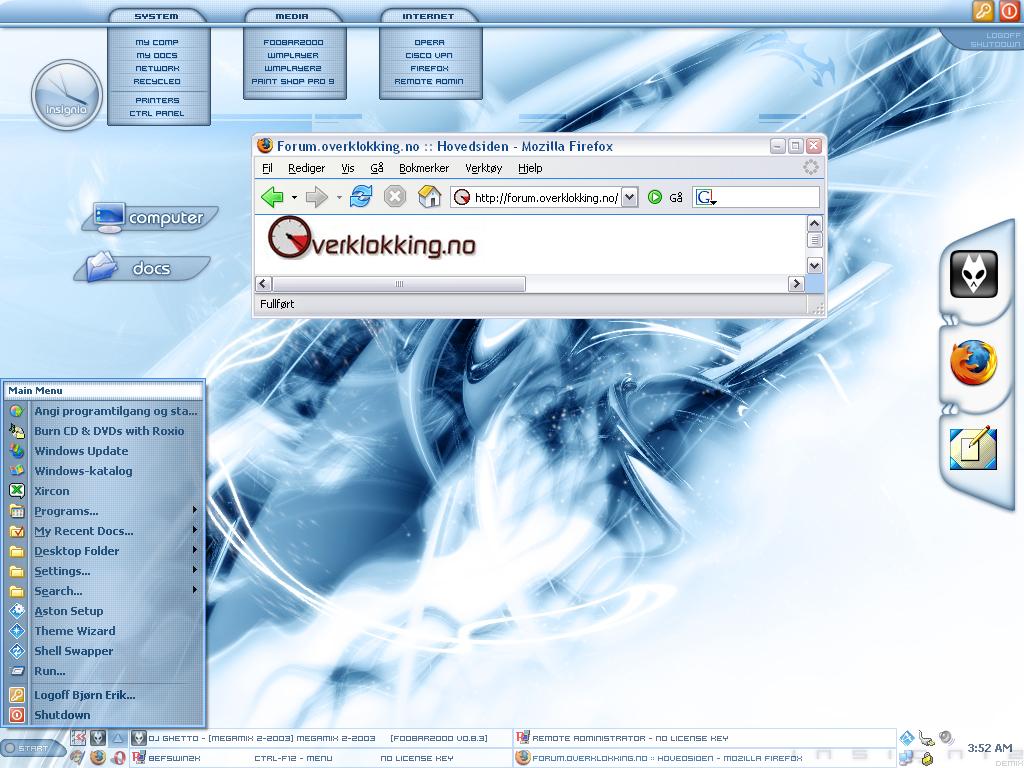The height and width of the screenshot is (768, 1024).
Task: Click the triangle quick launch icon
Action: click(118, 738)
